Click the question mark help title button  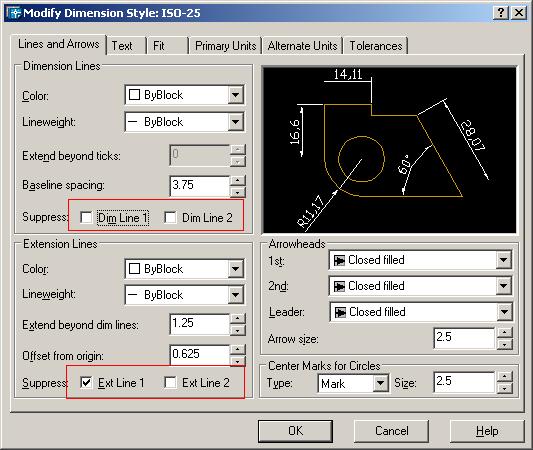coord(501,13)
